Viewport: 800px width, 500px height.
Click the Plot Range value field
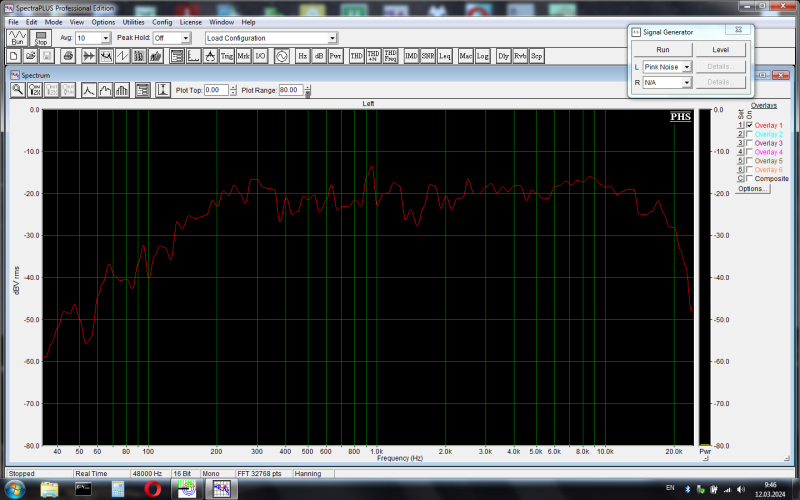291,90
